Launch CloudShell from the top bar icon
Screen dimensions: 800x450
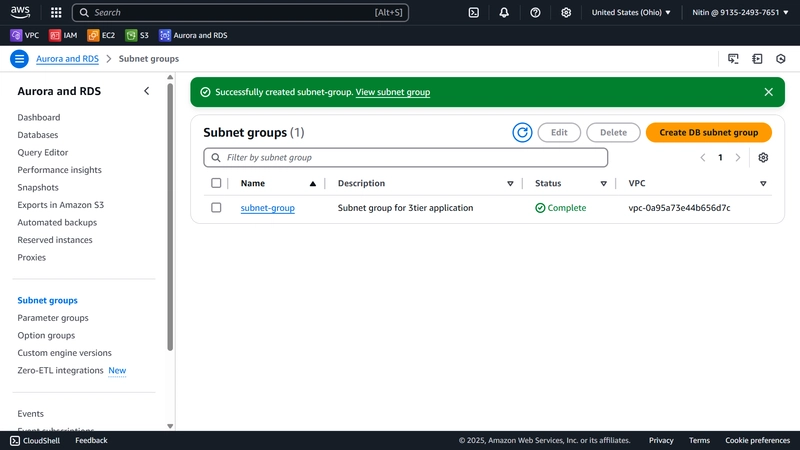473,13
